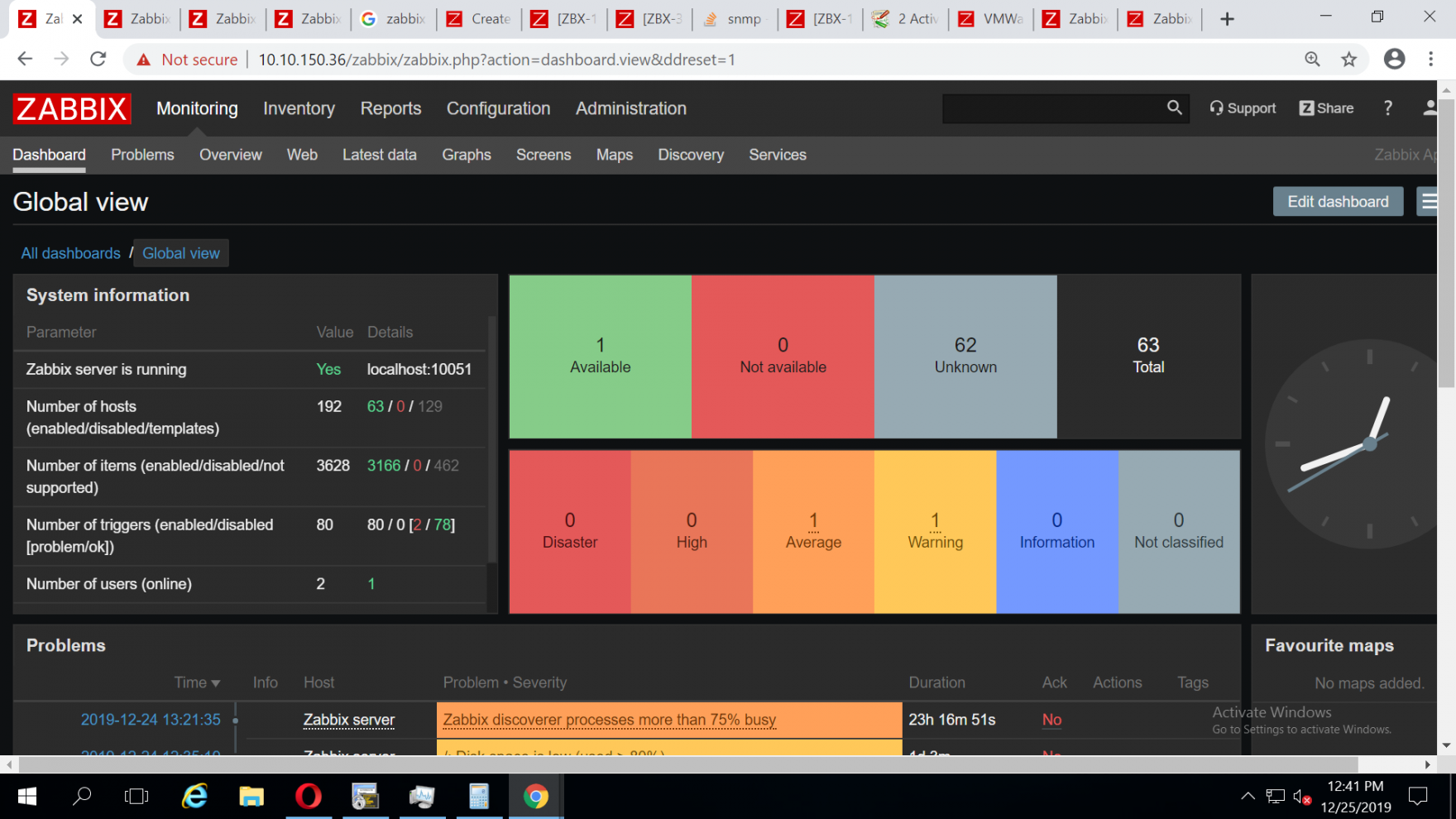Open the 2019-12-24 13:21:35 problem time link
This screenshot has height=819, width=1456.
[x=151, y=720]
